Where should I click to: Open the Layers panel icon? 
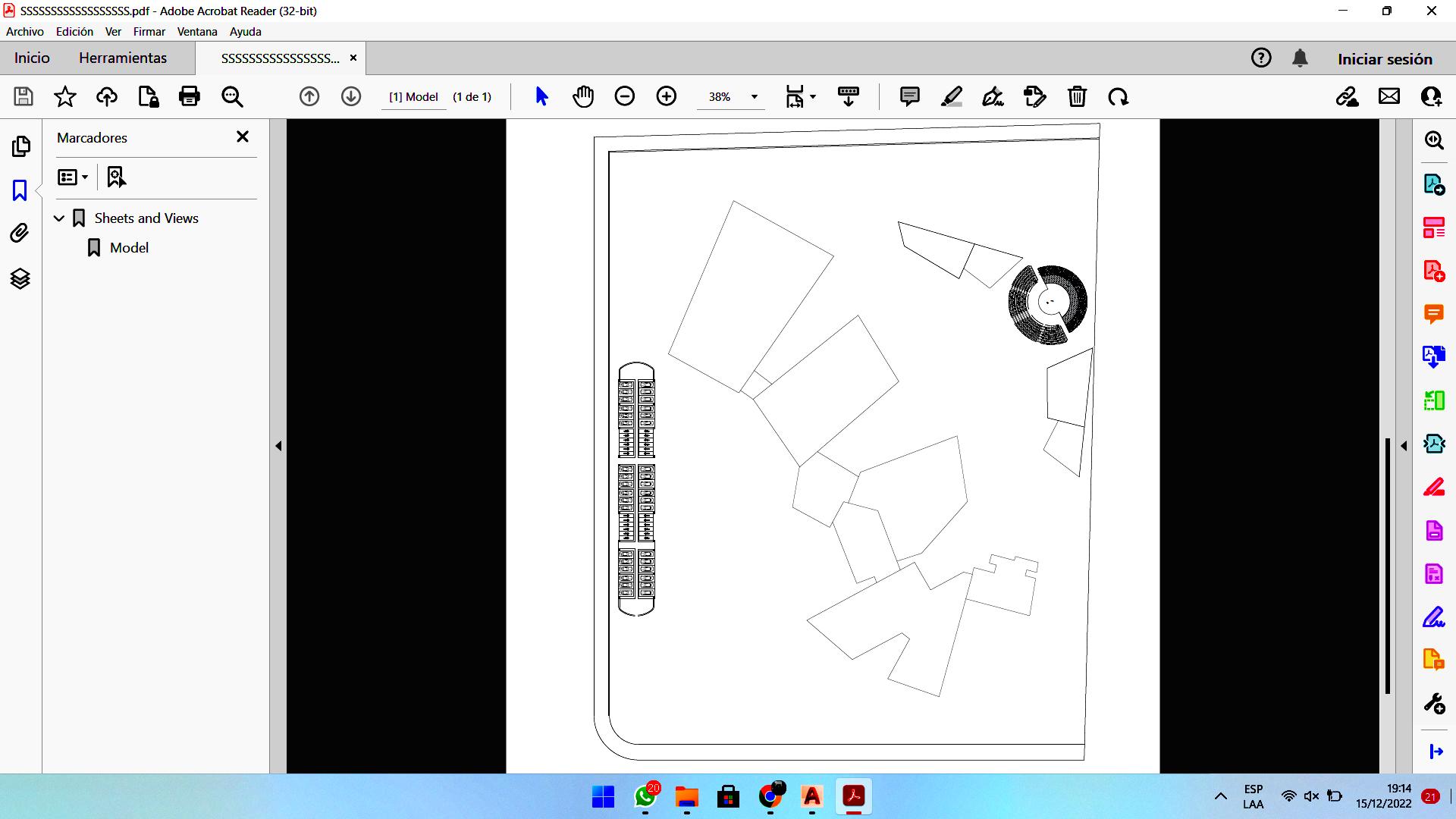[20, 279]
